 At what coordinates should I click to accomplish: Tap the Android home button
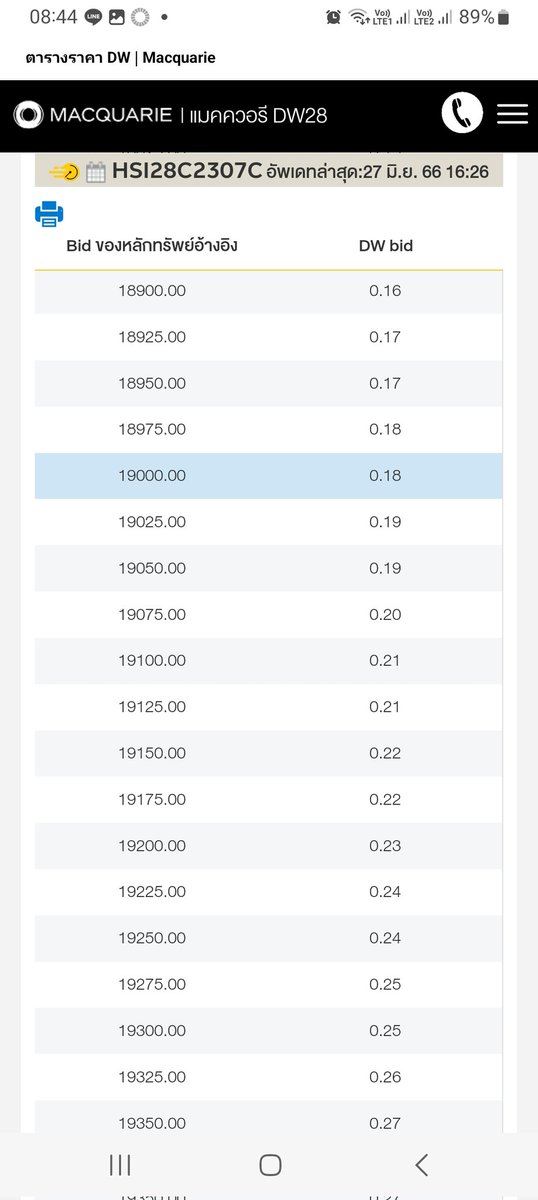click(269, 1164)
